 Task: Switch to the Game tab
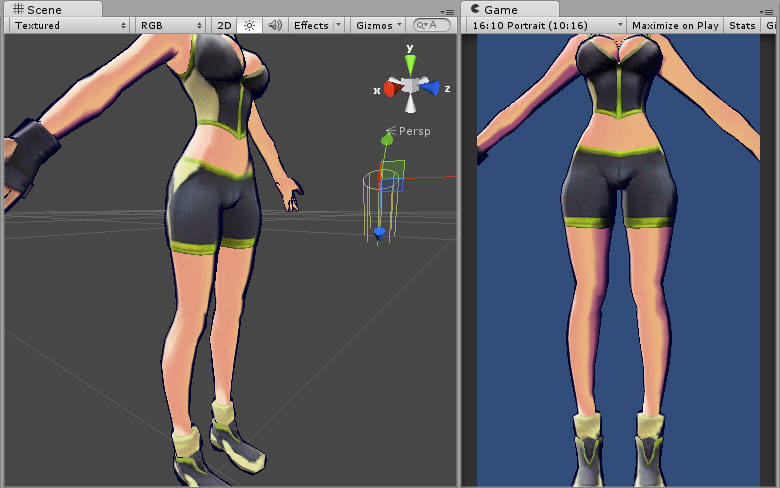tap(510, 9)
